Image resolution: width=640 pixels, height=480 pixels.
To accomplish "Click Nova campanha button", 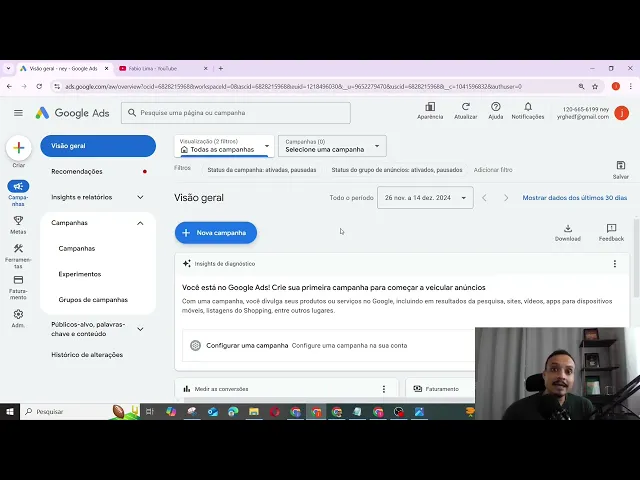I will pyautogui.click(x=216, y=233).
